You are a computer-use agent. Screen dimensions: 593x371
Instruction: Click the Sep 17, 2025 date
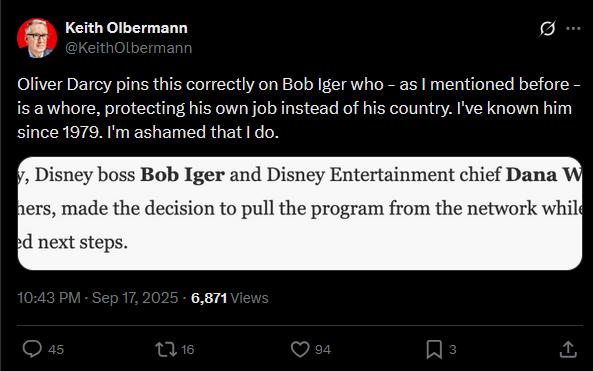[135, 298]
